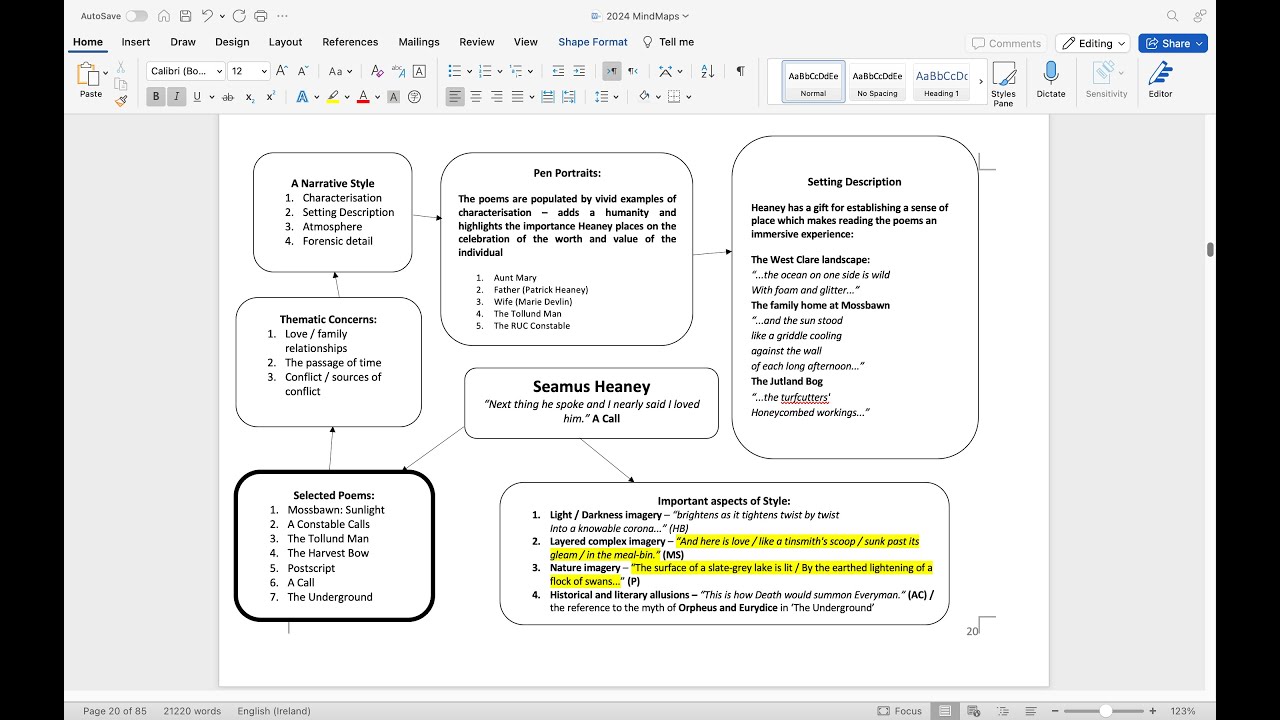This screenshot has height=720, width=1280.
Task: Undo the last action
Action: tap(207, 16)
